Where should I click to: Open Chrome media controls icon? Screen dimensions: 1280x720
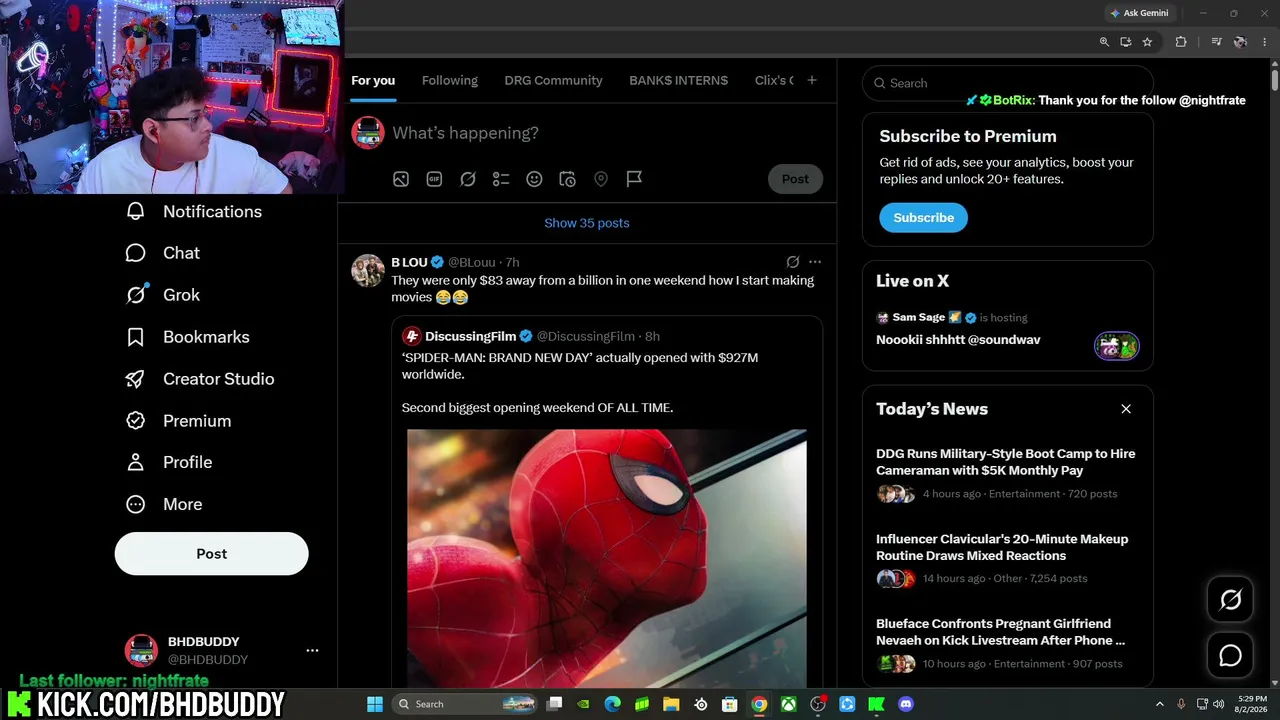[x=1216, y=42]
